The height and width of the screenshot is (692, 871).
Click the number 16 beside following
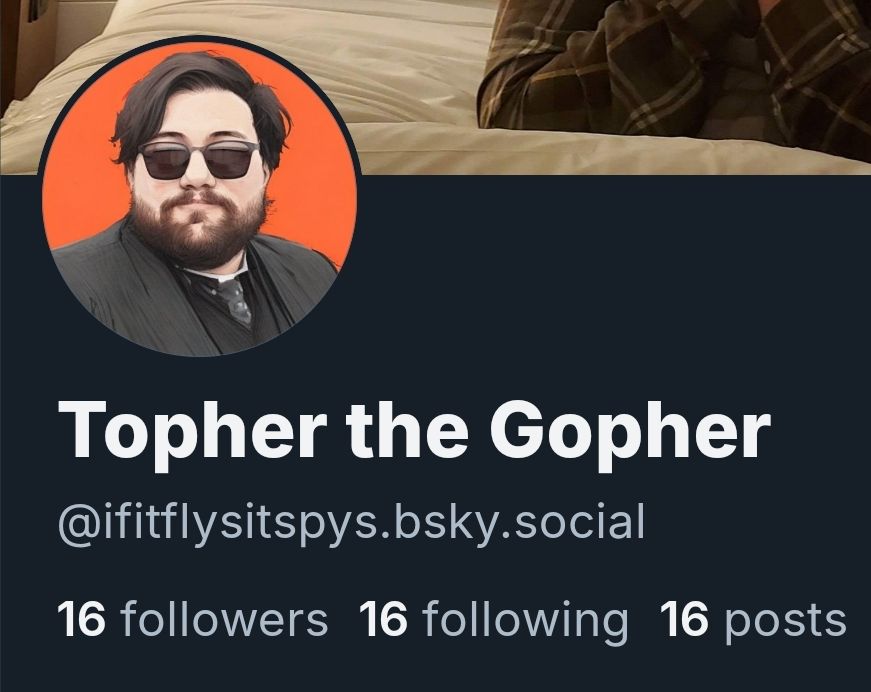point(383,619)
